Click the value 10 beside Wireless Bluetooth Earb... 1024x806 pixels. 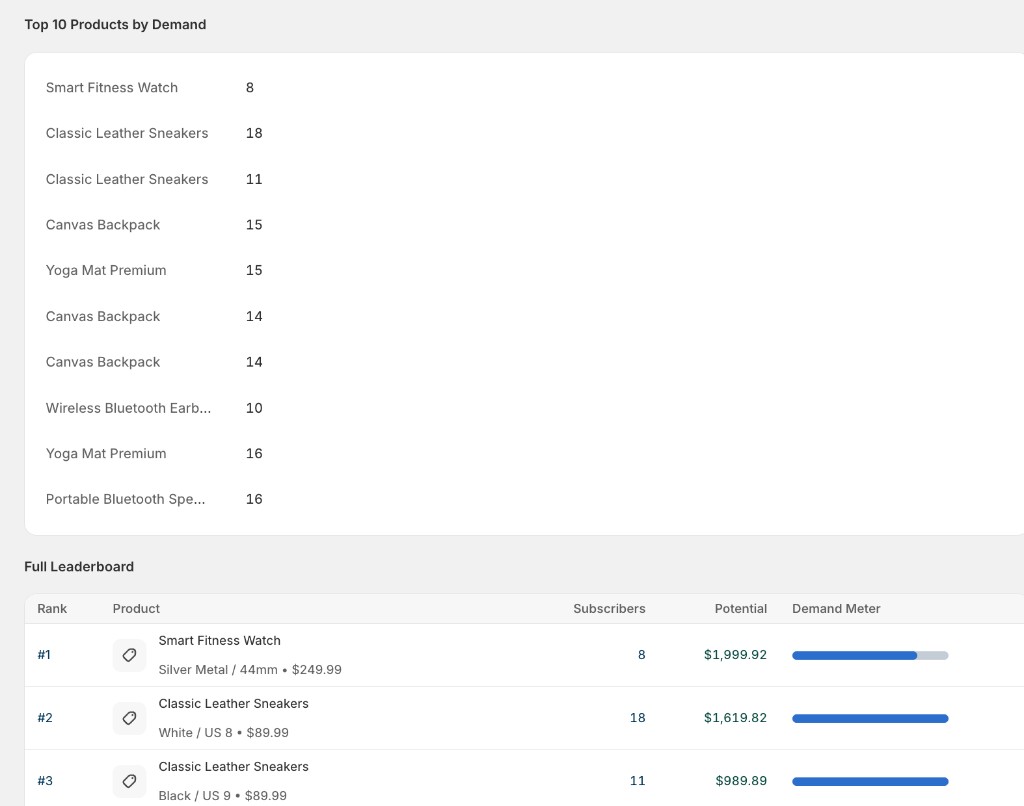pyautogui.click(x=254, y=408)
